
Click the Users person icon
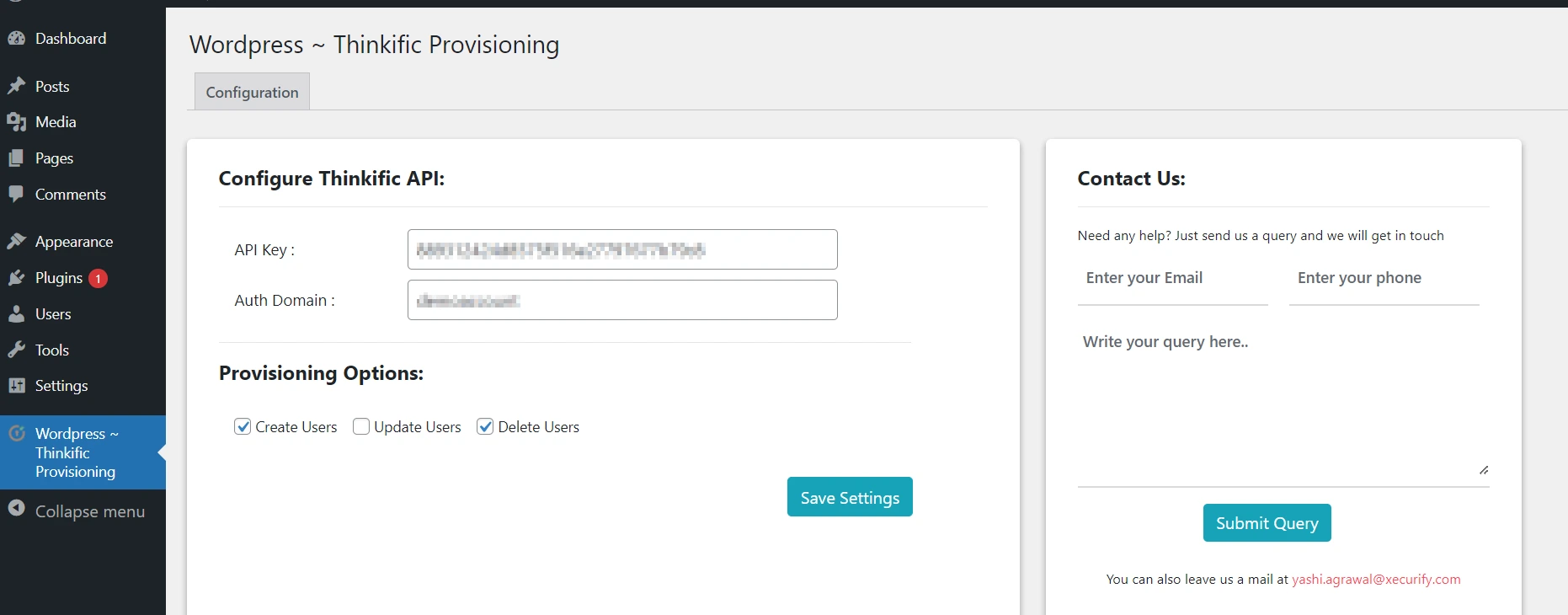point(16,314)
